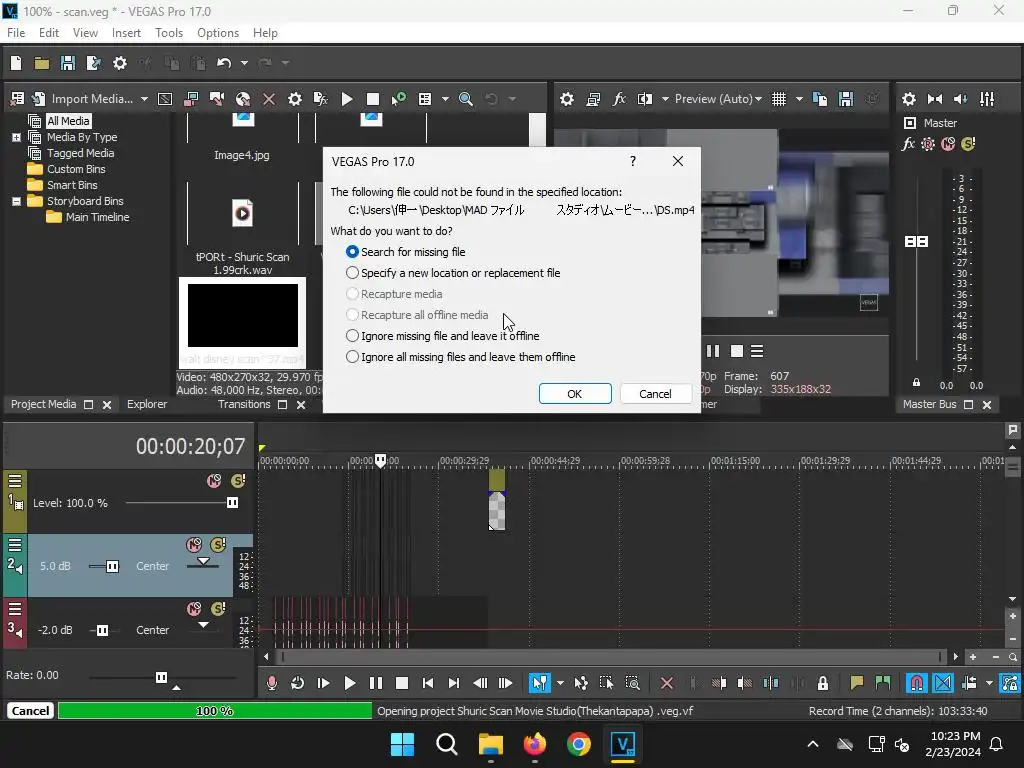Open Google Chrome from the taskbar

[x=579, y=744]
